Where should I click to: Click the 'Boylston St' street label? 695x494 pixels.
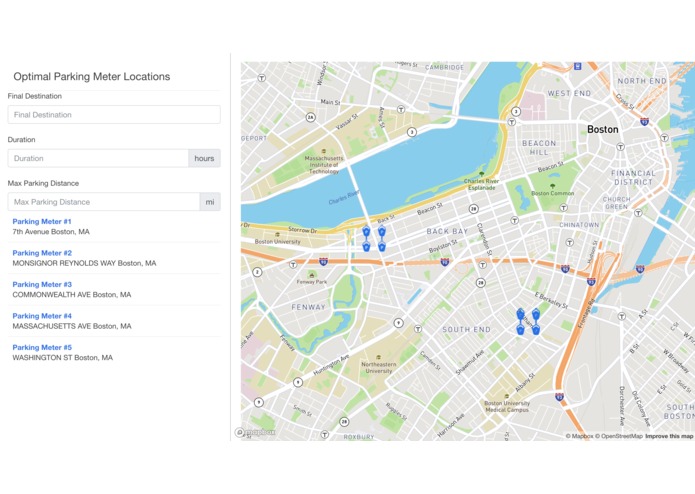point(443,247)
